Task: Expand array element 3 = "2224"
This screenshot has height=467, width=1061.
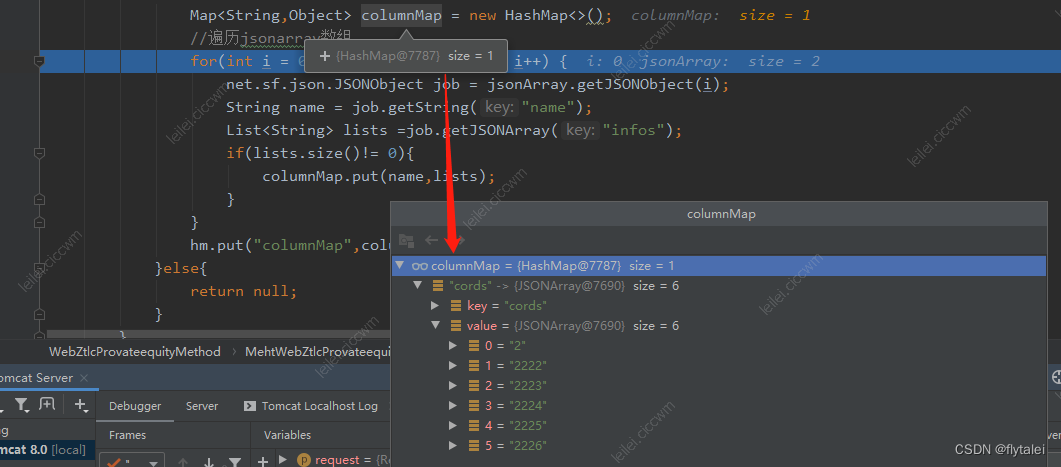Action: [x=453, y=405]
